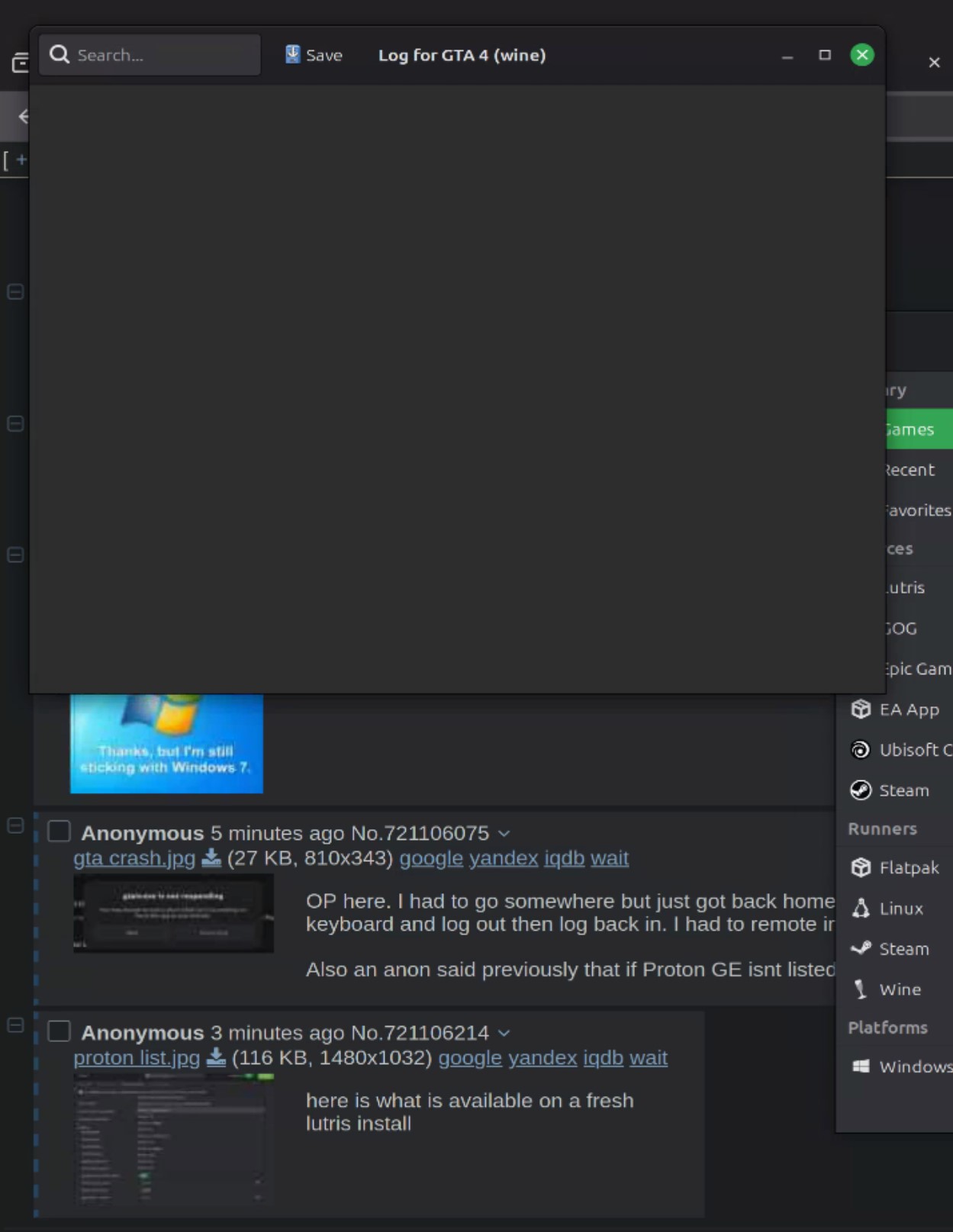953x1232 pixels.
Task: Collapse post No.721106075 with minus icon
Action: click(x=15, y=825)
